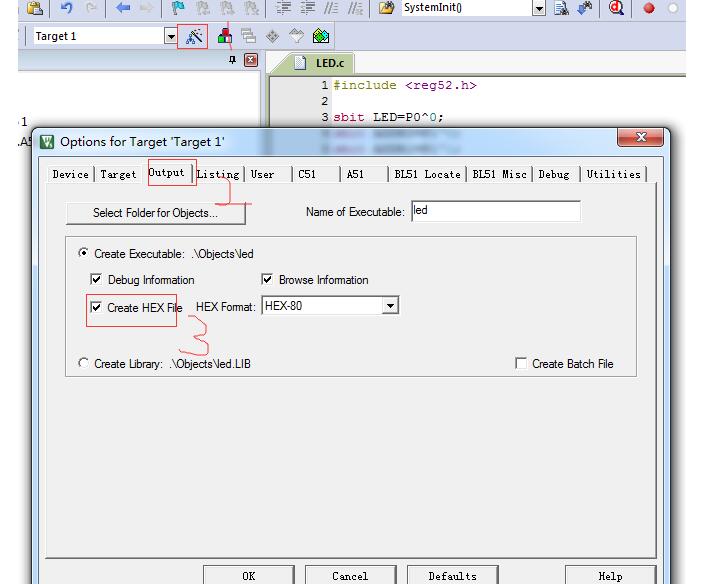Click the Comment selection icon
711x584 pixels.
click(x=331, y=8)
